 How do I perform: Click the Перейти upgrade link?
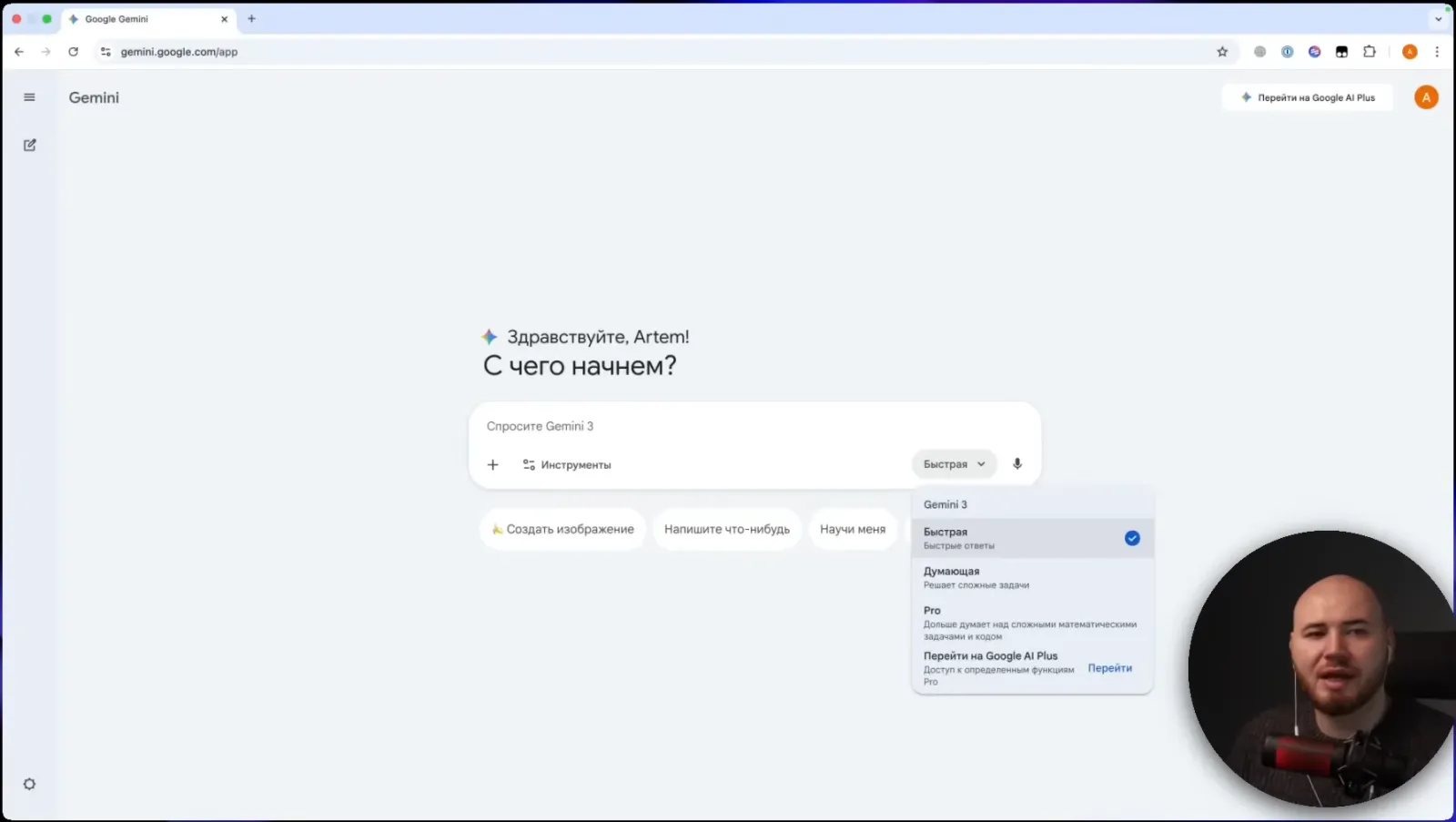(x=1109, y=668)
